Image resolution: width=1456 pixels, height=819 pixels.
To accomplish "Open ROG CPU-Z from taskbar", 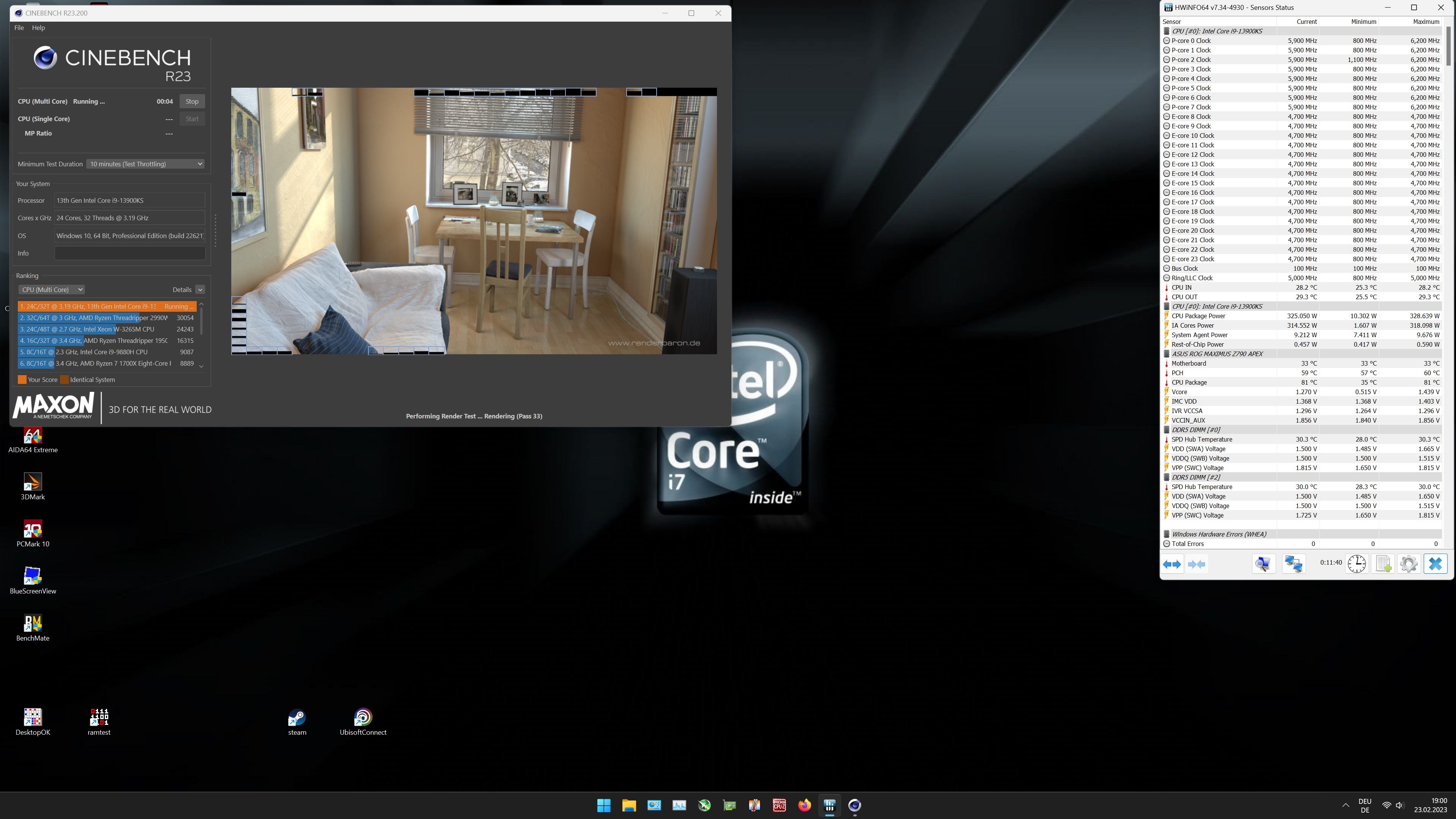I will click(x=779, y=805).
